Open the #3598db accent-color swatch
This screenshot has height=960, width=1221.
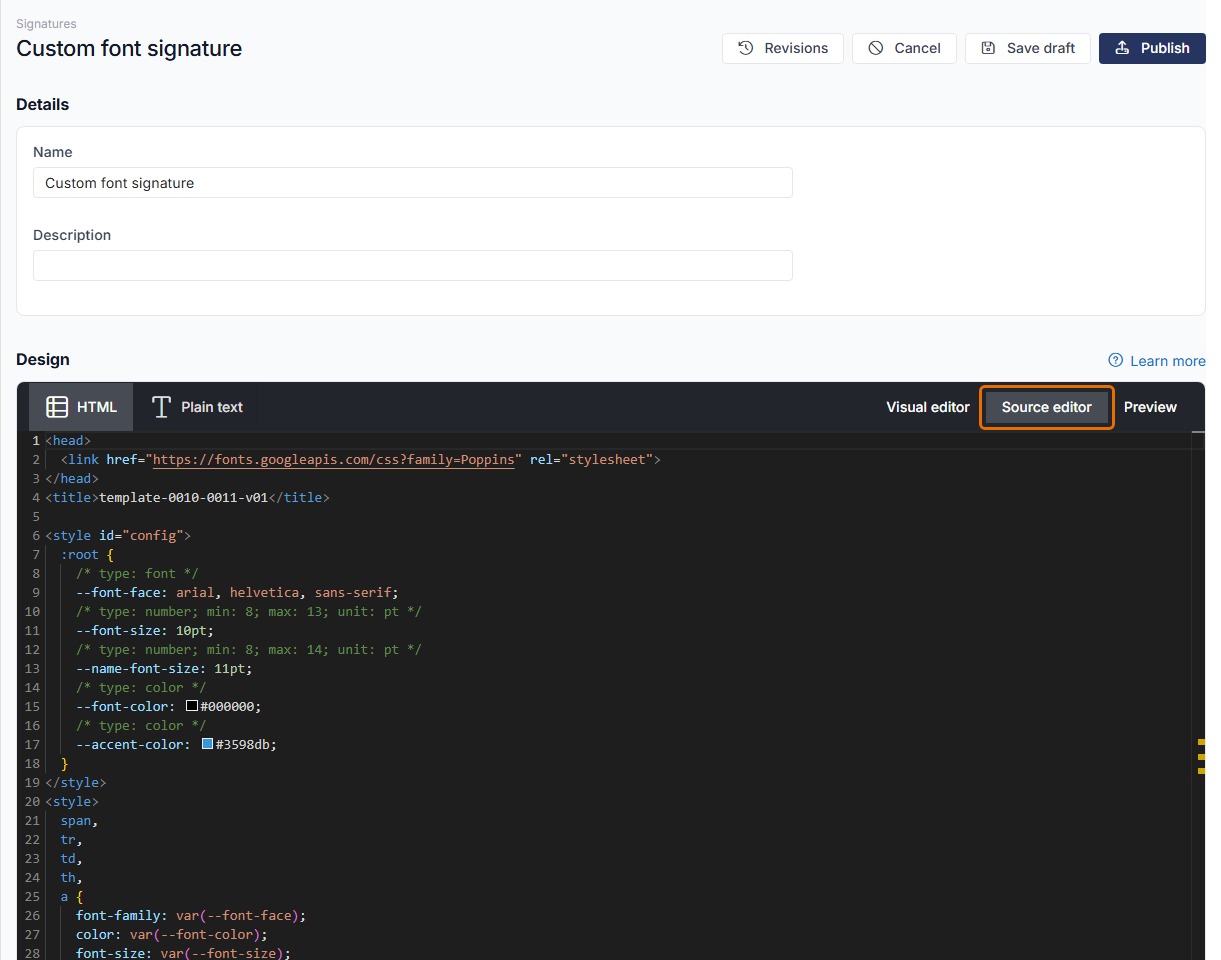208,744
